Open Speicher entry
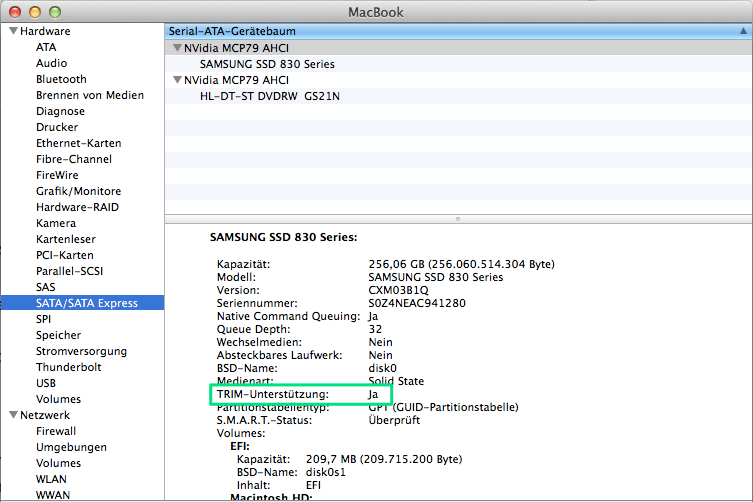The height and width of the screenshot is (502, 753). click(x=58, y=335)
